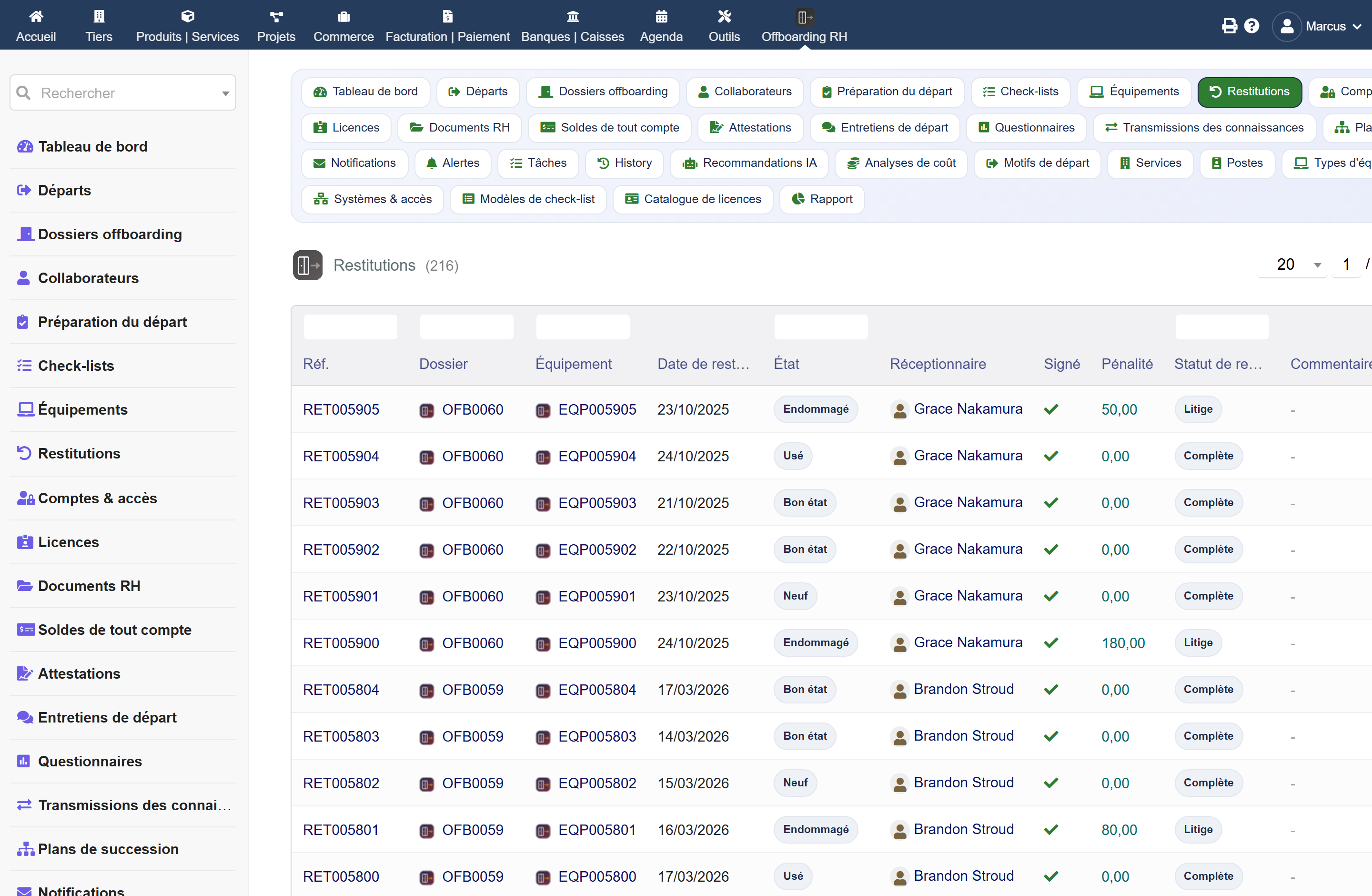
Task: Click the print icon in top bar
Action: (1229, 26)
